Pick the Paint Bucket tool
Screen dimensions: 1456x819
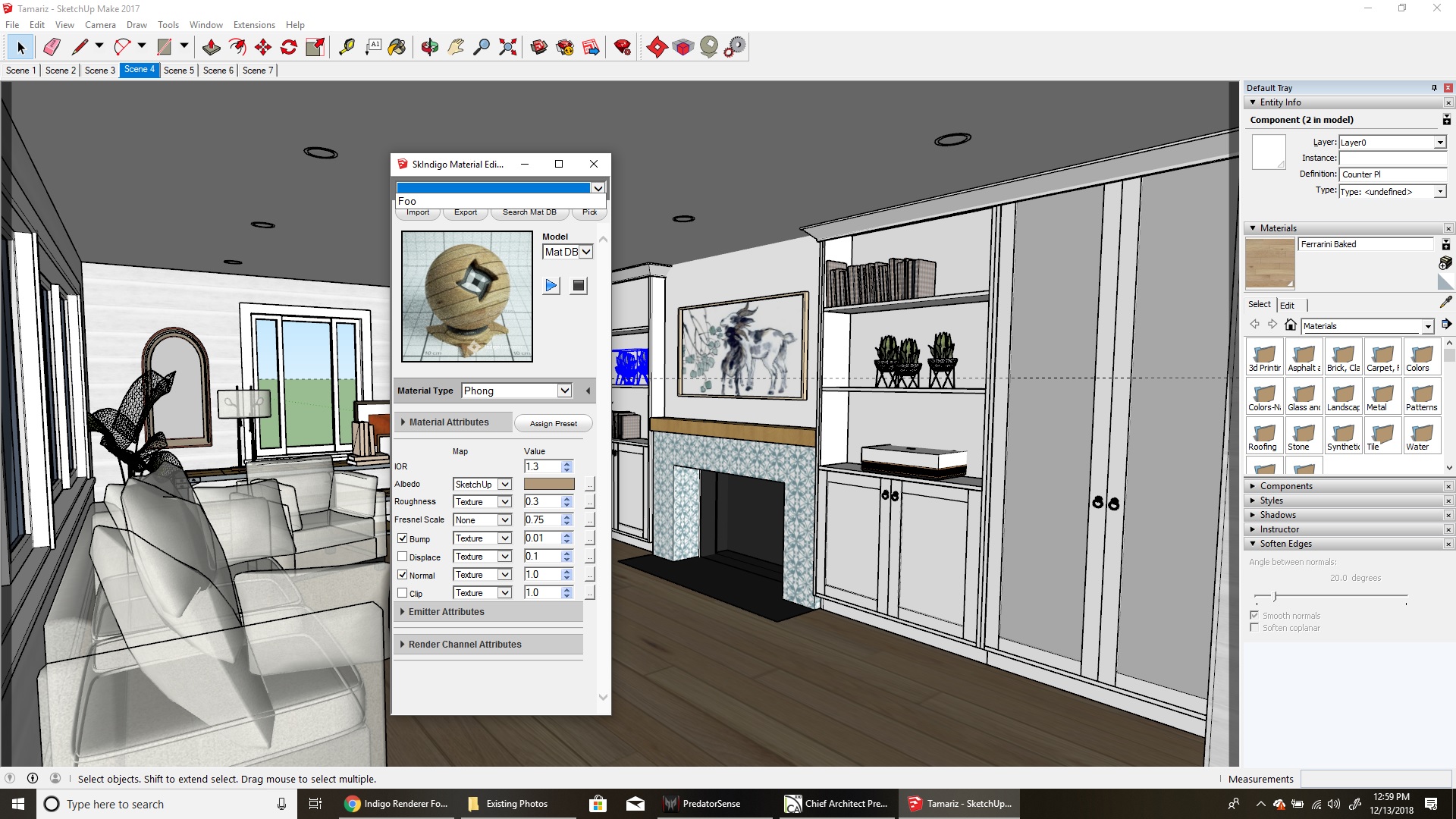pyautogui.click(x=397, y=47)
